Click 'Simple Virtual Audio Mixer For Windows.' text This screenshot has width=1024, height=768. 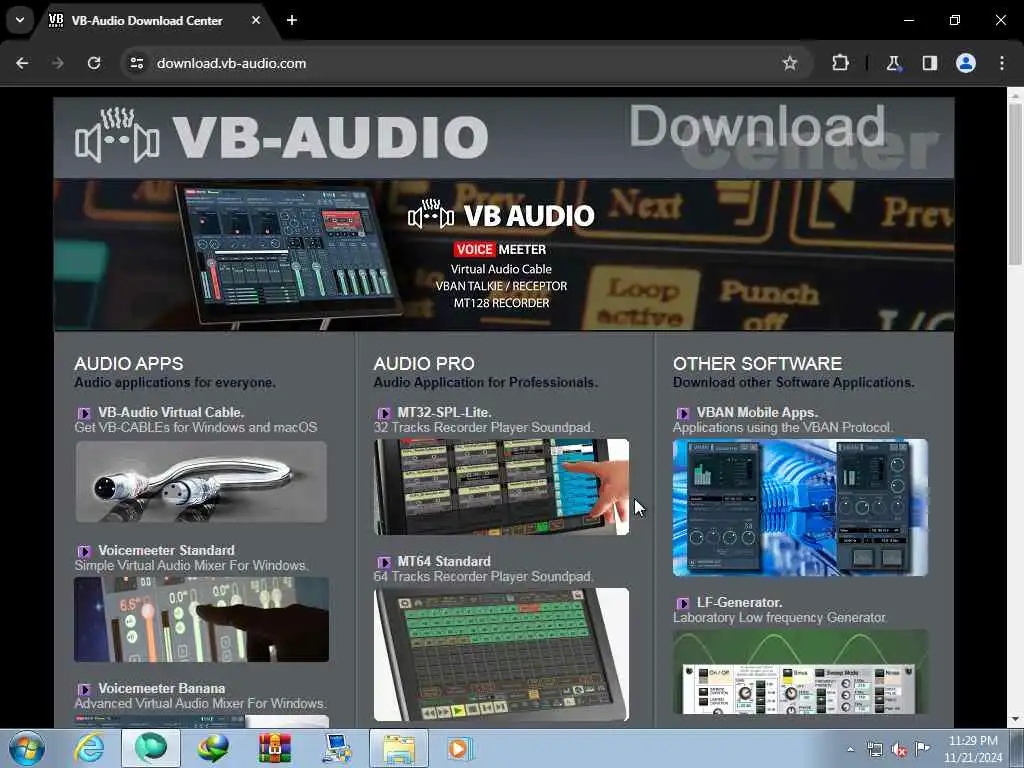(x=191, y=566)
